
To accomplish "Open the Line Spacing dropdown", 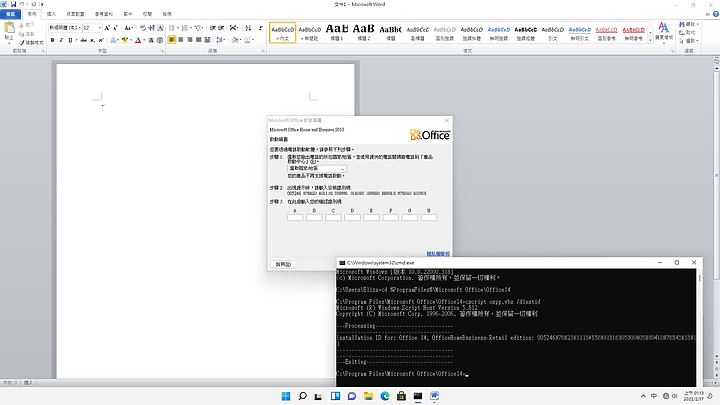I will [220, 40].
